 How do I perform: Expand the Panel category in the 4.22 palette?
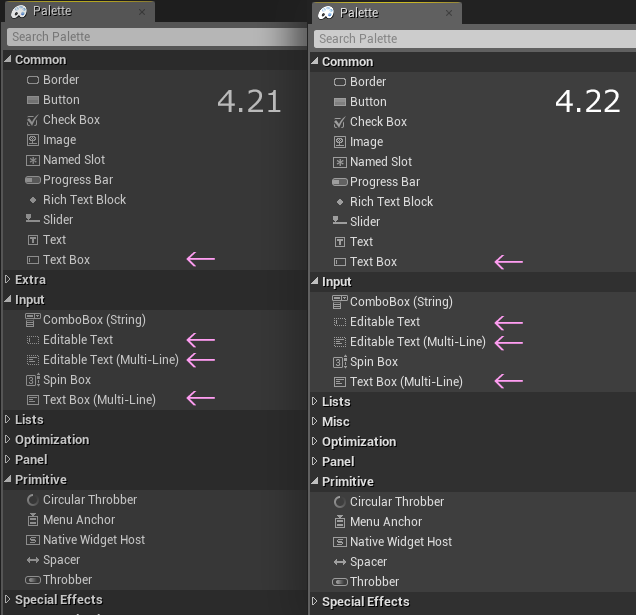point(314,461)
